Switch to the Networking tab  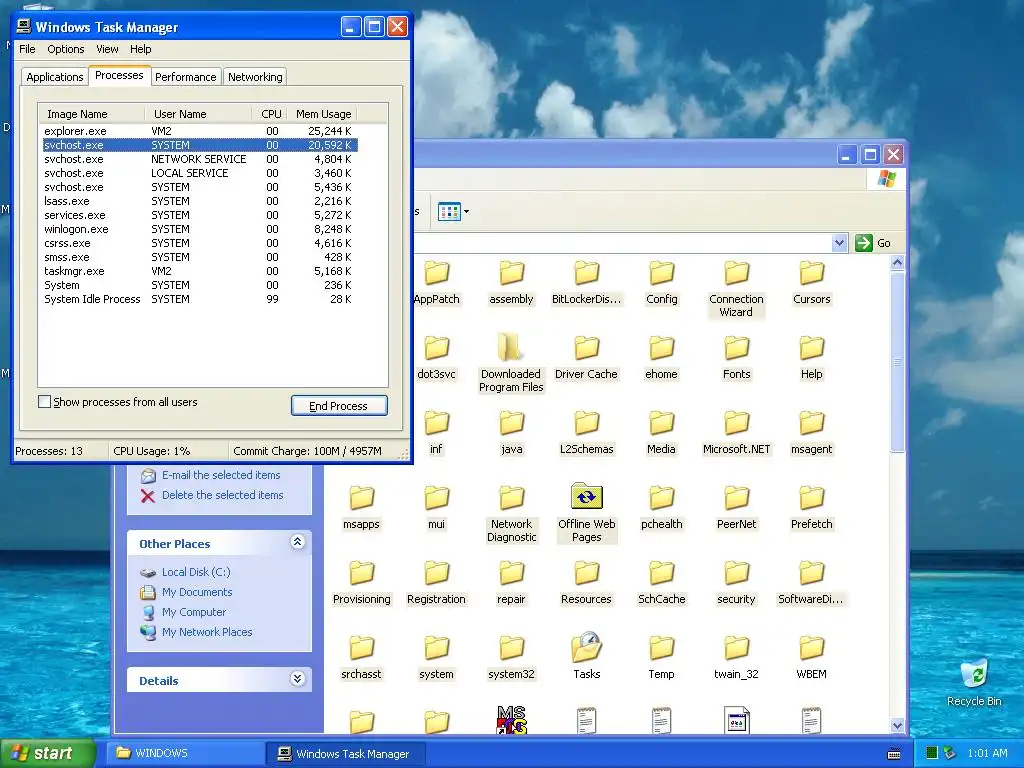click(255, 77)
